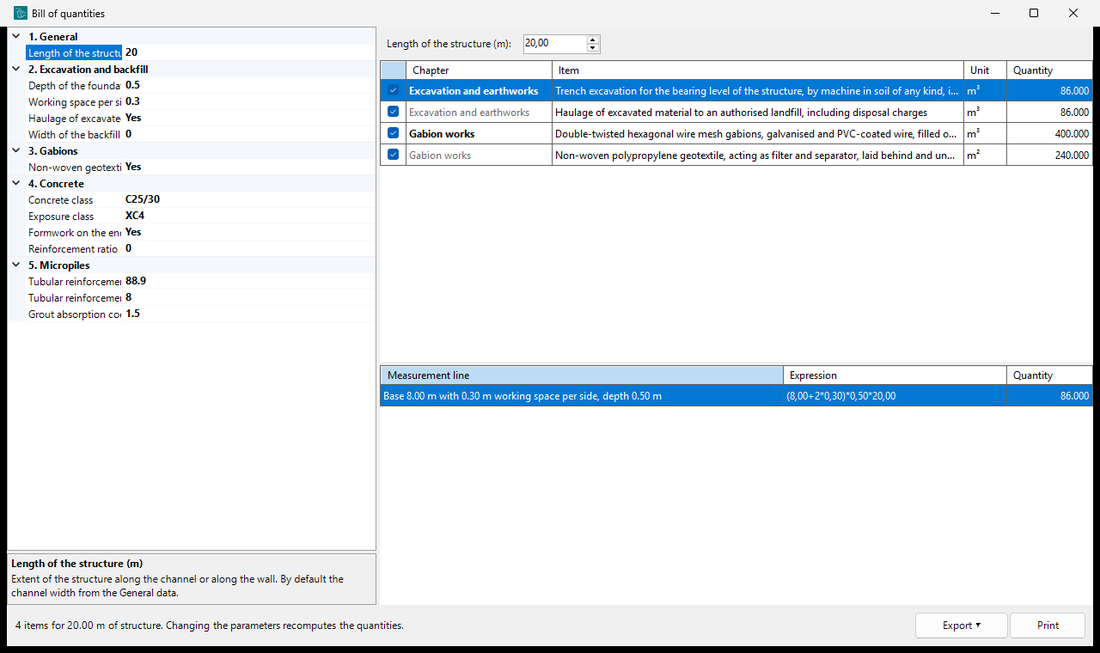Open the Export dropdown button
Viewport: 1100px width, 653px height.
click(x=961, y=625)
